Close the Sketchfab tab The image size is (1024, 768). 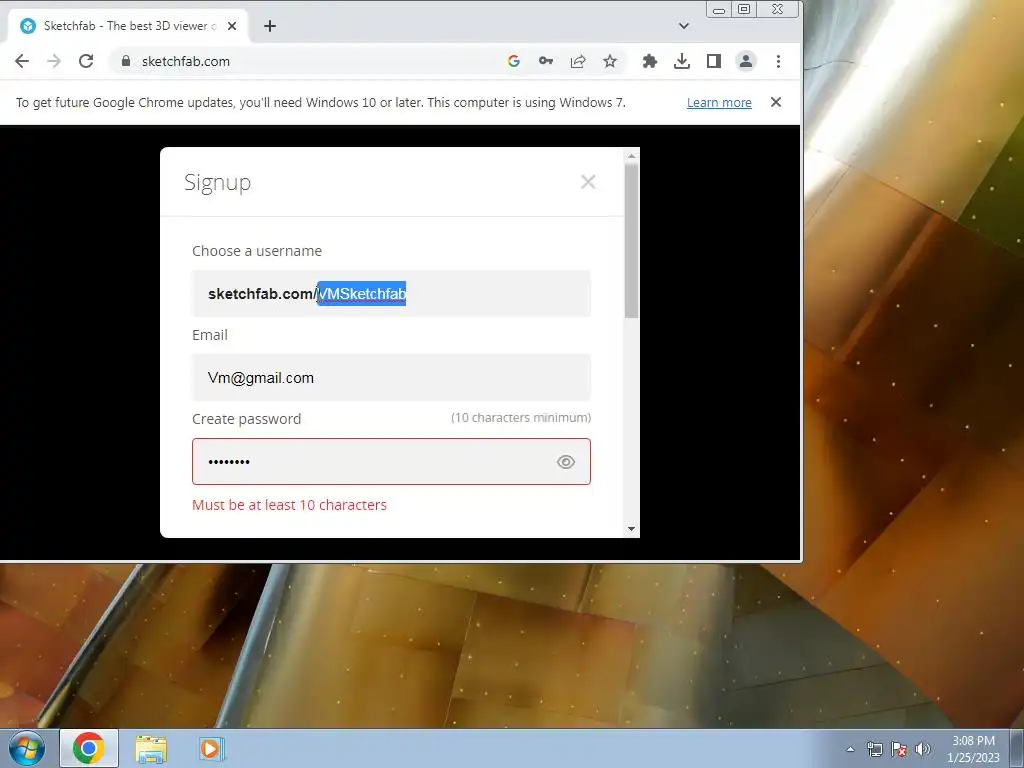[x=232, y=26]
